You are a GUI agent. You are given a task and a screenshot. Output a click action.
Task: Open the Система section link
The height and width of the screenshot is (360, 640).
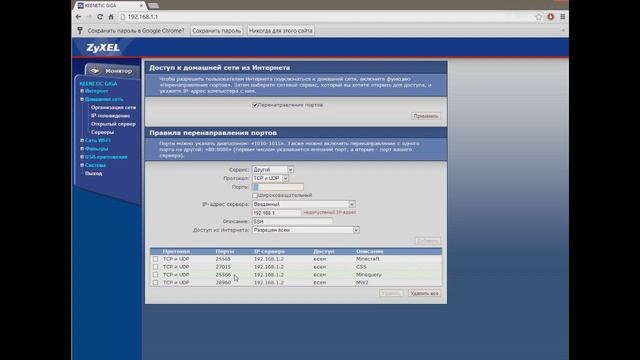96,165
